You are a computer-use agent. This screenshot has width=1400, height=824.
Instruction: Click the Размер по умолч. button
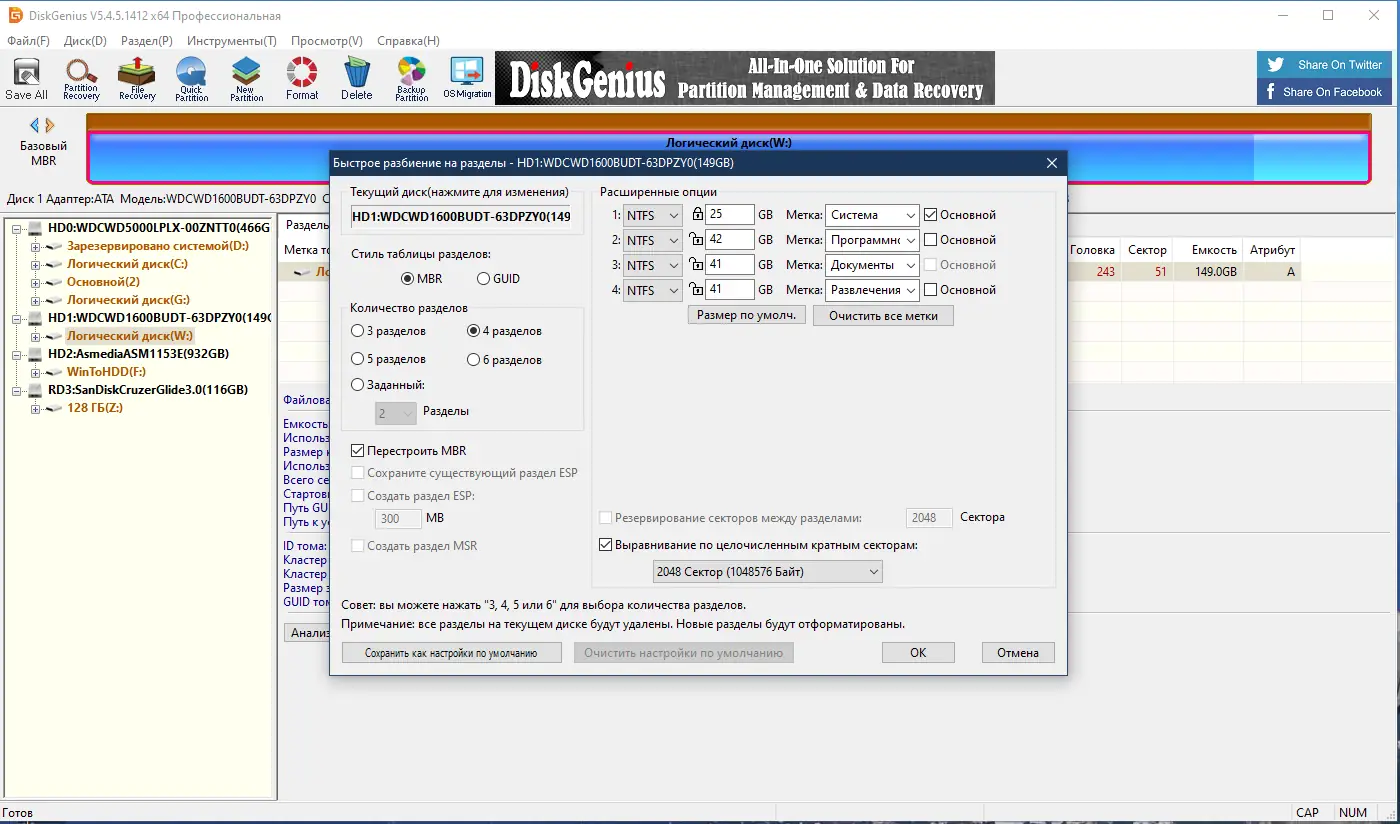point(746,315)
